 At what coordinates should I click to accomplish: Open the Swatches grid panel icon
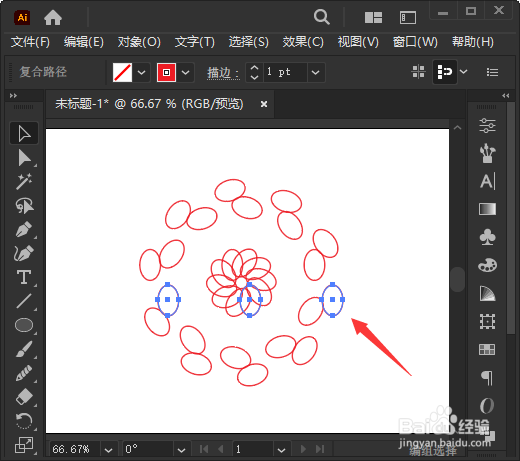(487, 350)
